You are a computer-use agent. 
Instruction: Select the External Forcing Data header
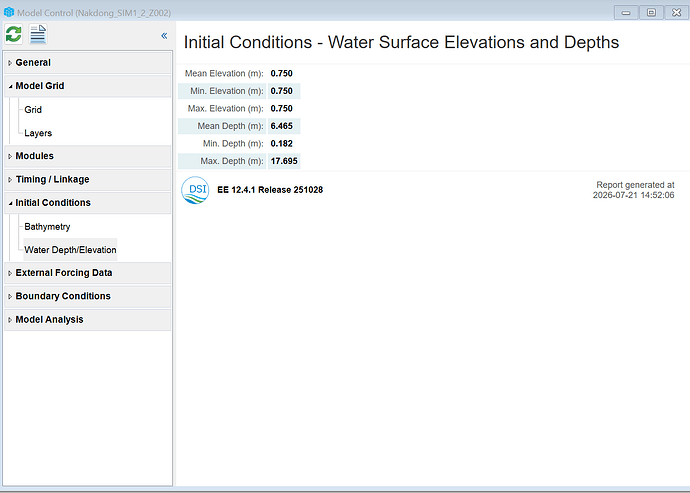88,273
